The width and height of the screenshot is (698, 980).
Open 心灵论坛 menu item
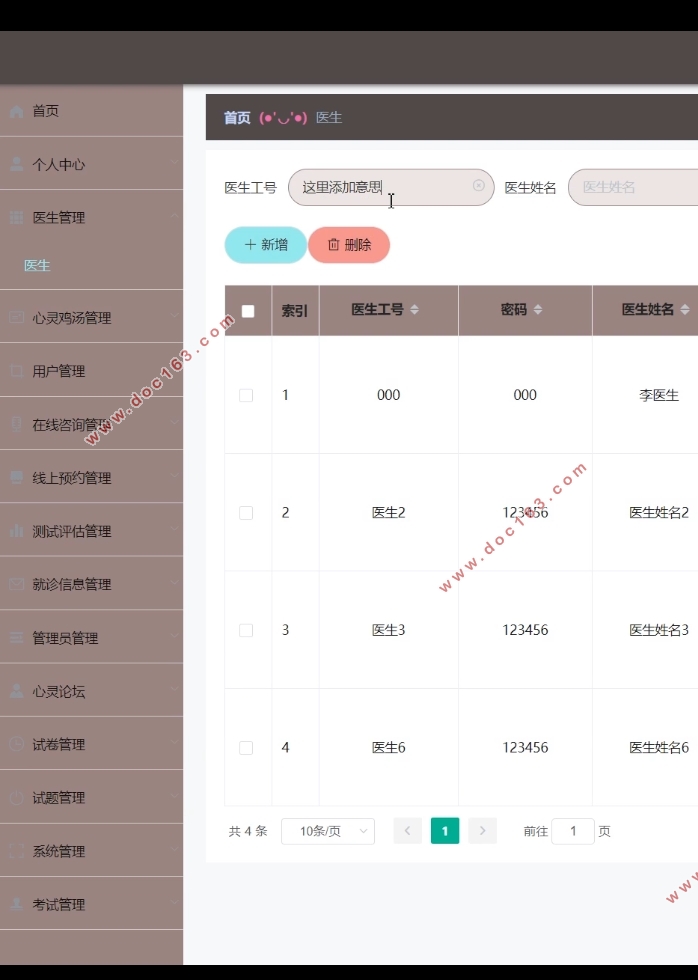pos(91,691)
